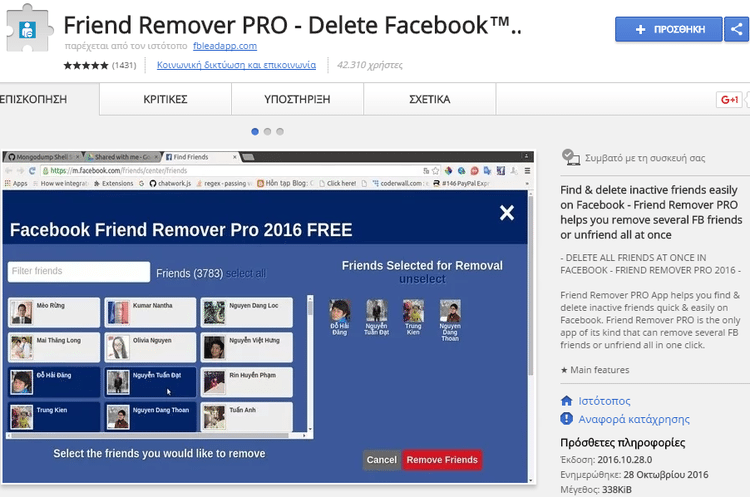The height and width of the screenshot is (497, 750).
Task: Select friend Tuấn Anh
Action: click(x=247, y=417)
